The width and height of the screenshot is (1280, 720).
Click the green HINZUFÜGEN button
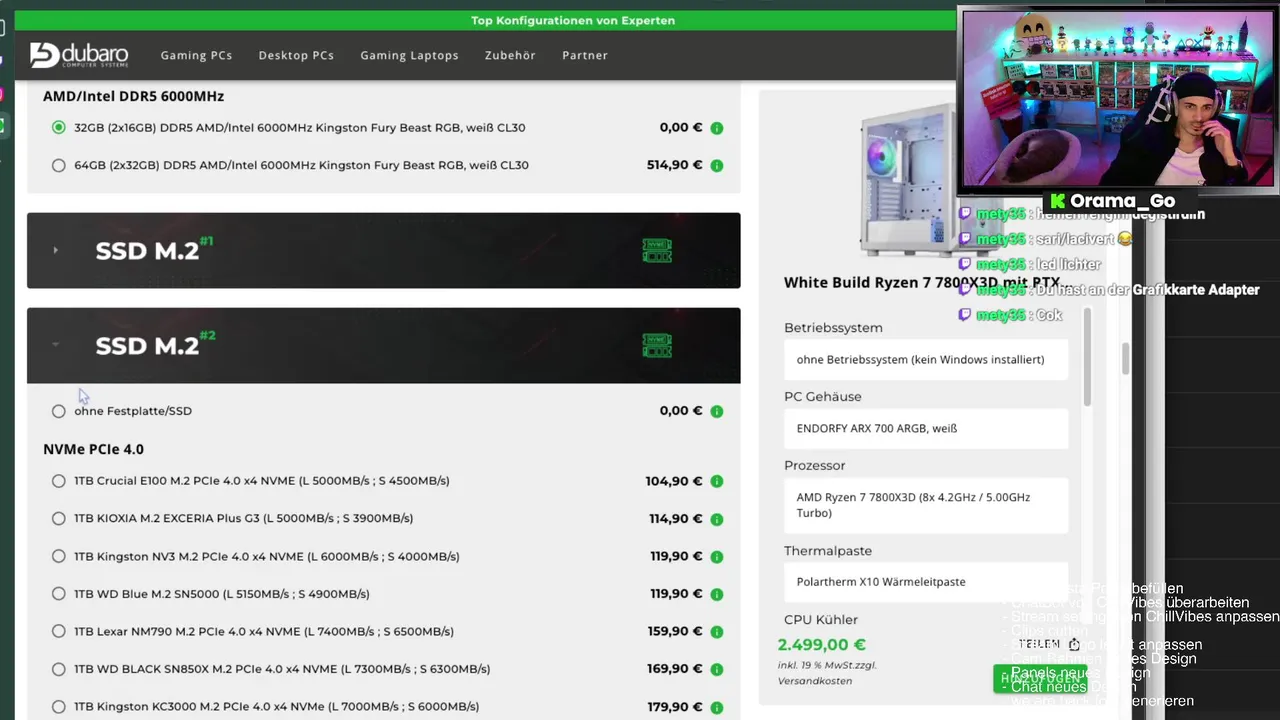(x=1040, y=679)
